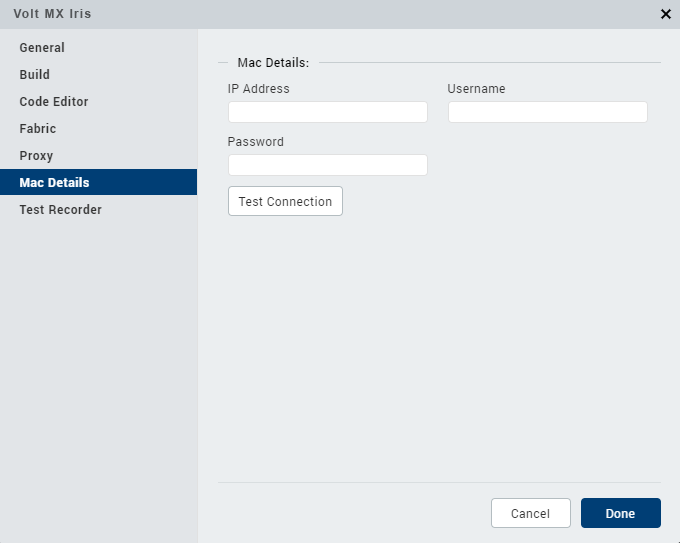Image resolution: width=680 pixels, height=543 pixels.
Task: Select the Mac Details tab
Action: click(54, 183)
